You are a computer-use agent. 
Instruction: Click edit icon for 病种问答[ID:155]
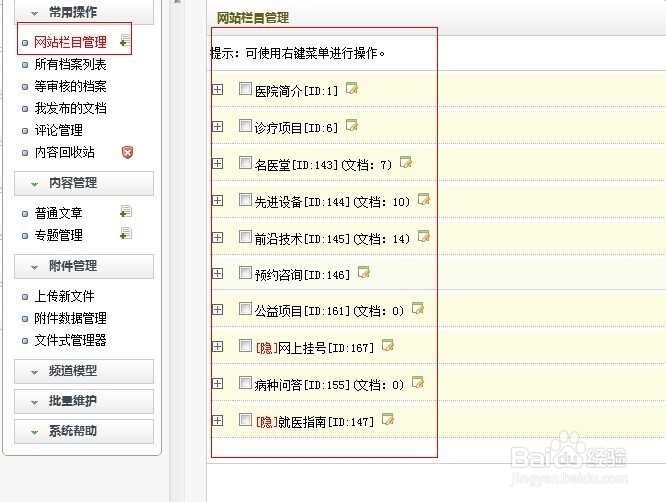(418, 382)
